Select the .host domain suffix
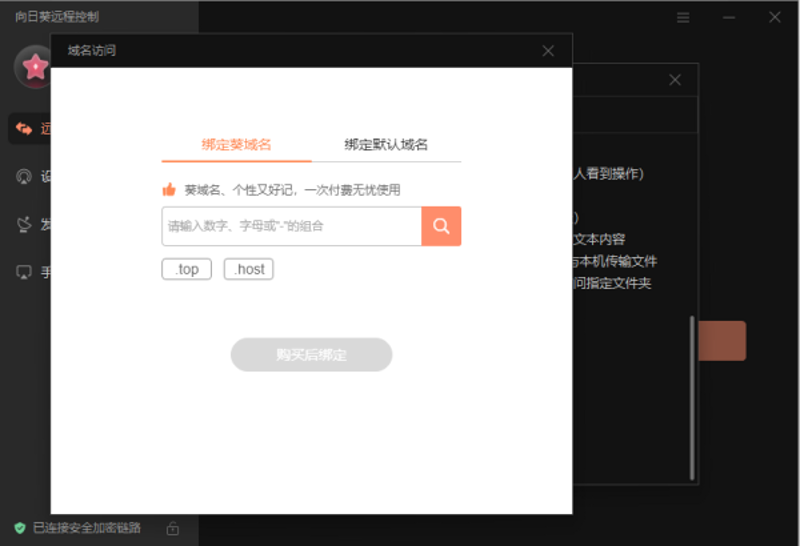Viewport: 800px width, 546px height. pyautogui.click(x=248, y=269)
